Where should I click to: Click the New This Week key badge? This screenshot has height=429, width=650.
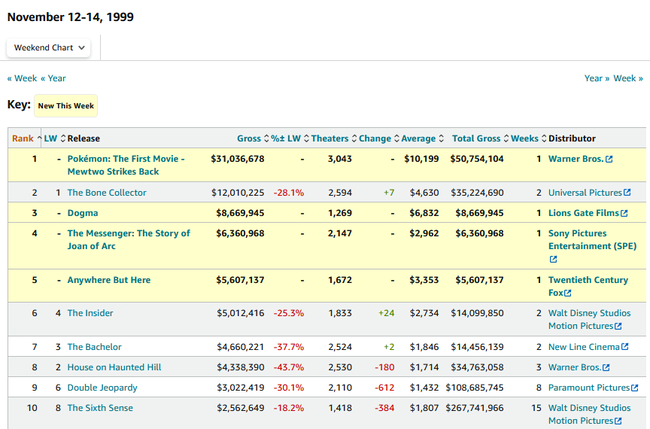tap(66, 106)
